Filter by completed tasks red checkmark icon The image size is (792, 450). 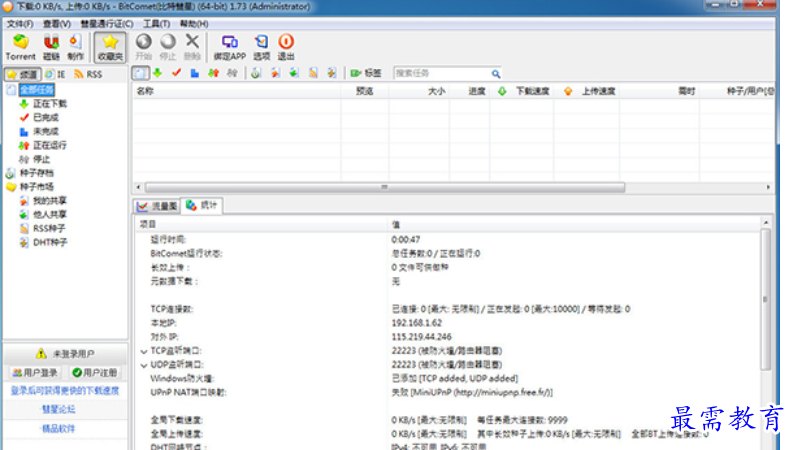pos(176,73)
